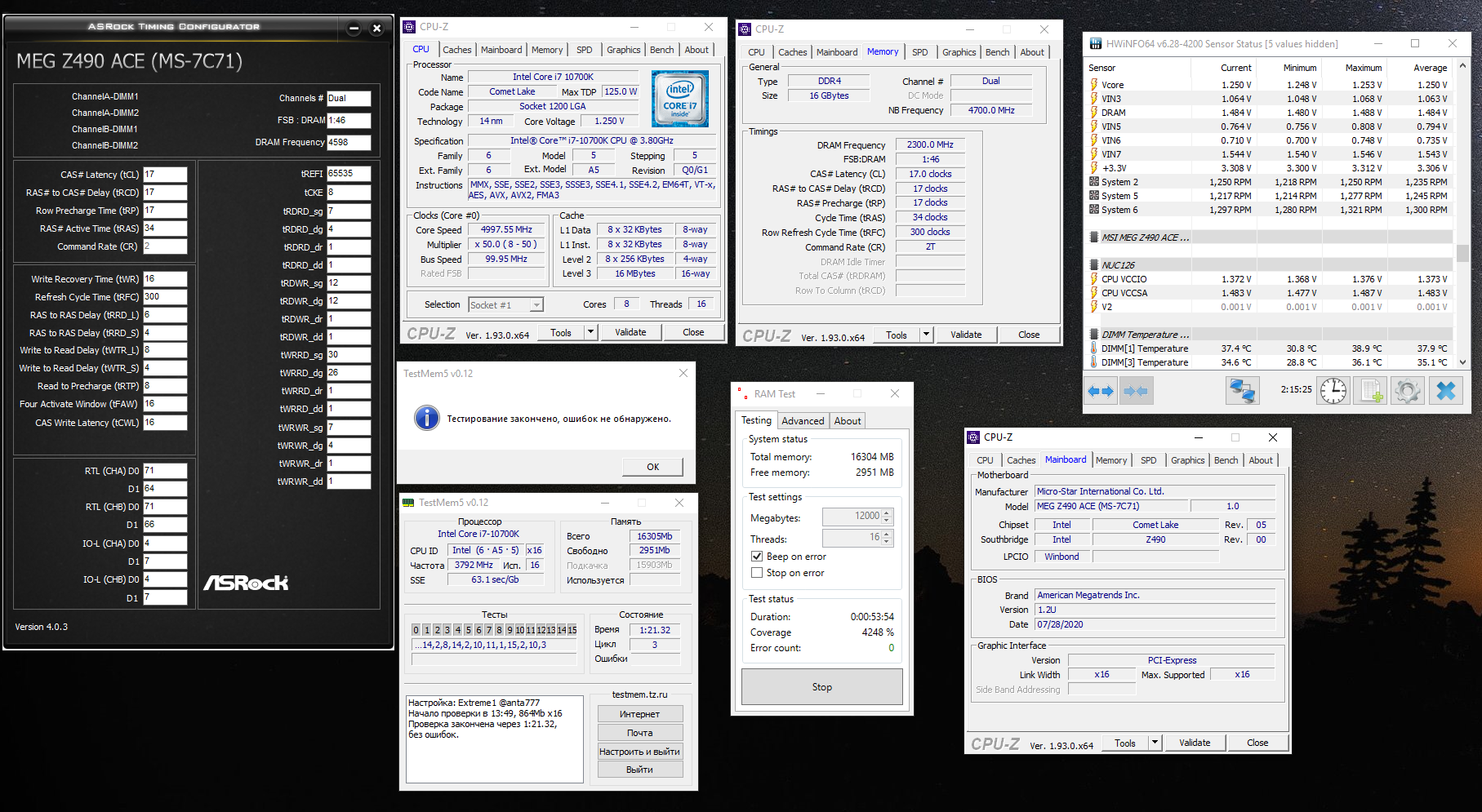Screen dimensions: 1482x812
Task: Click chip icon beside NUC126
Action: (x=1094, y=265)
